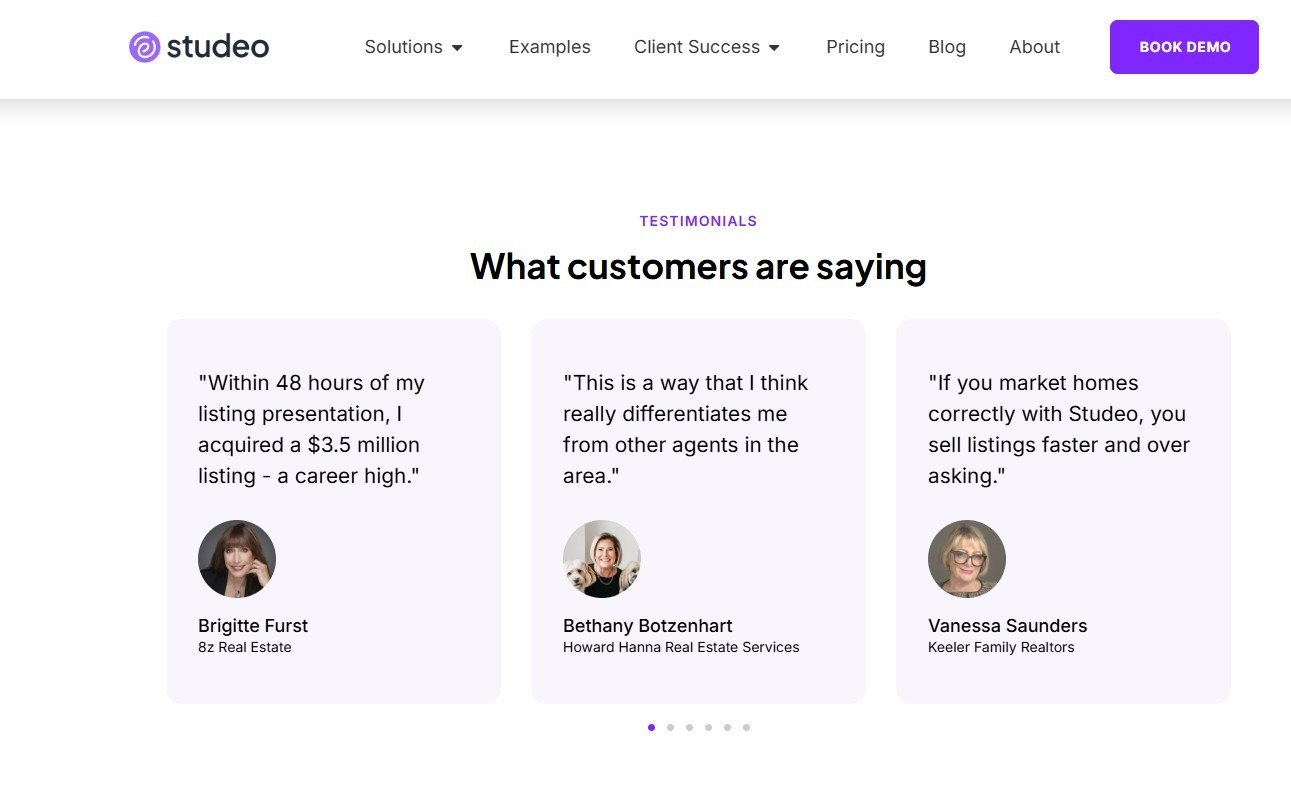1291x787 pixels.
Task: Click "Howard Hanna Real Estate Services" text
Action: click(681, 647)
